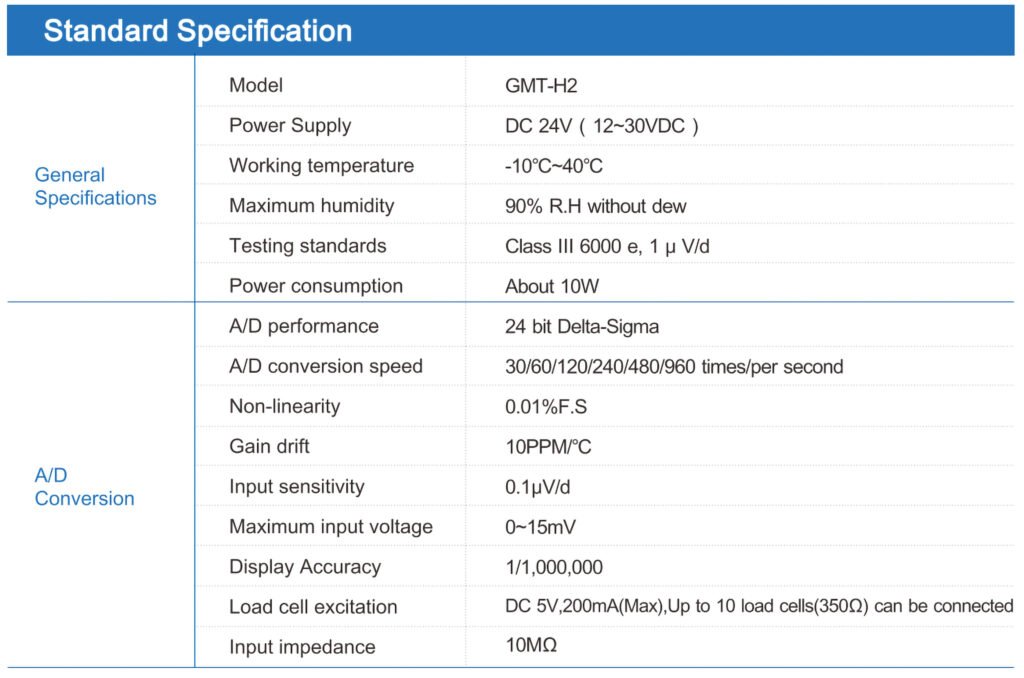This screenshot has width=1024, height=678.
Task: Select the 0.01%F.S non-linearity value
Action: click(546, 407)
